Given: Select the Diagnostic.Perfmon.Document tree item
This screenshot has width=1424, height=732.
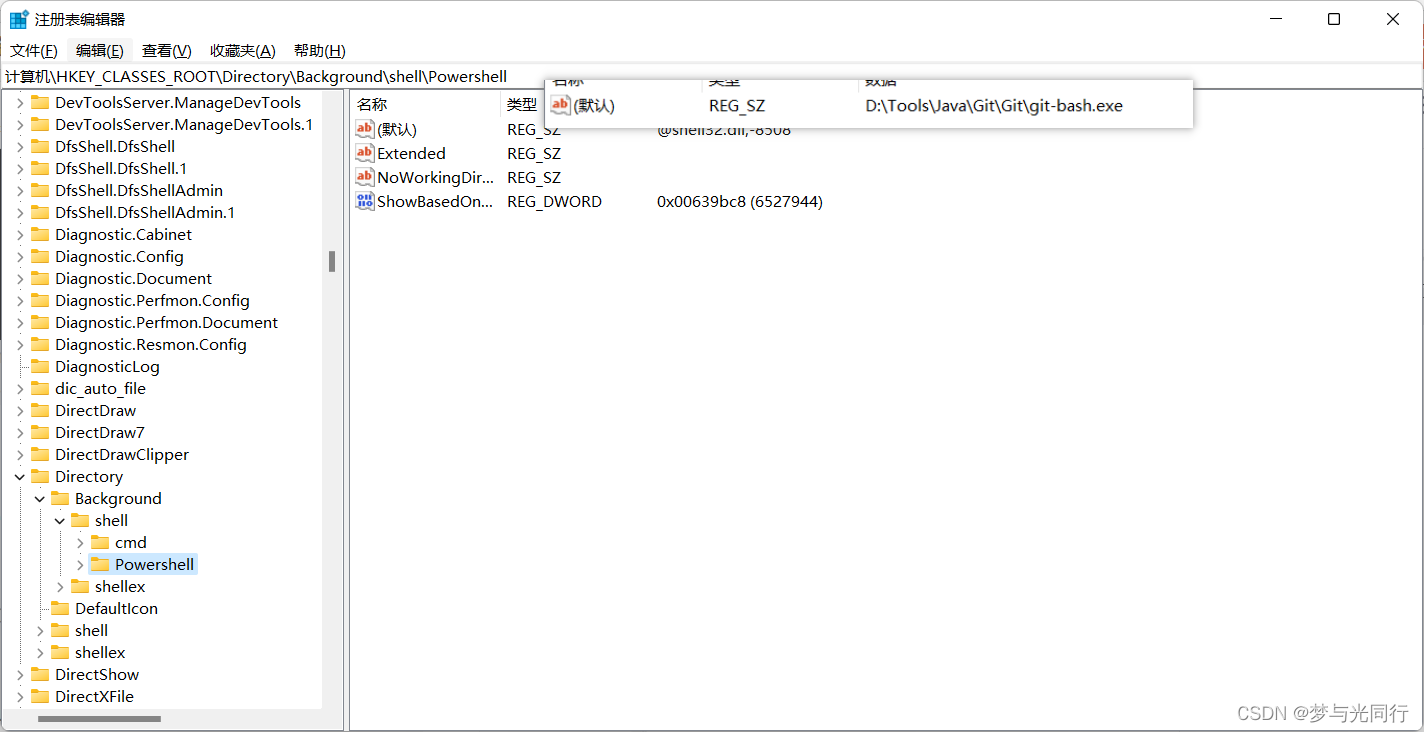Looking at the screenshot, I should (166, 323).
